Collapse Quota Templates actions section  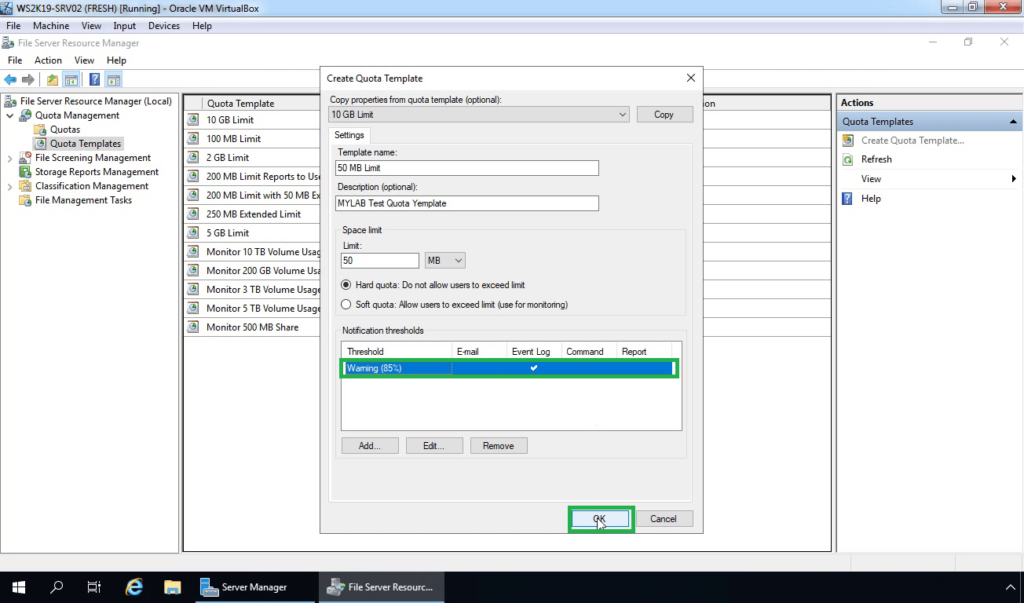coord(1013,122)
